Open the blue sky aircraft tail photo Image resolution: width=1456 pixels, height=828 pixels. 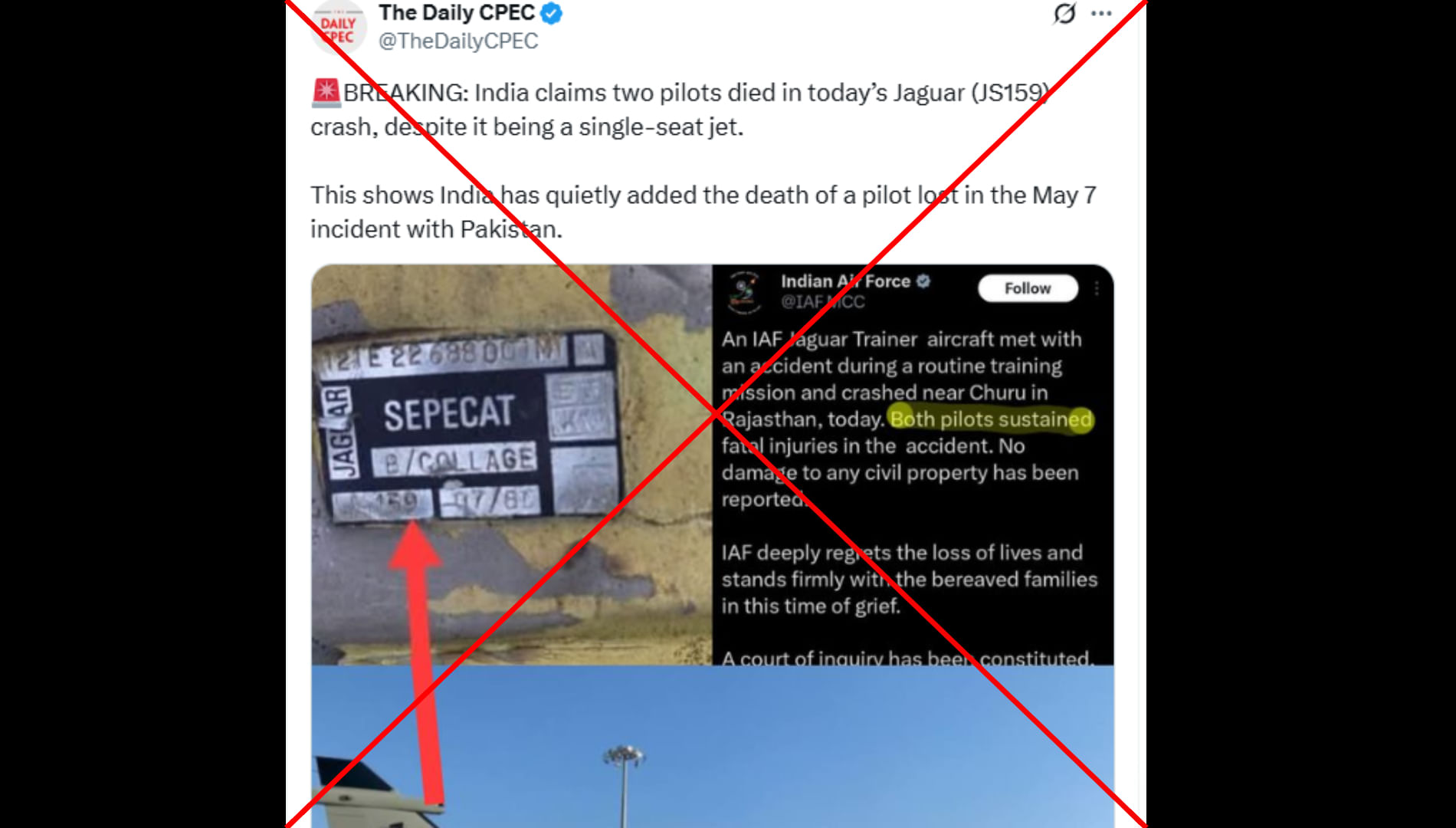(713, 747)
